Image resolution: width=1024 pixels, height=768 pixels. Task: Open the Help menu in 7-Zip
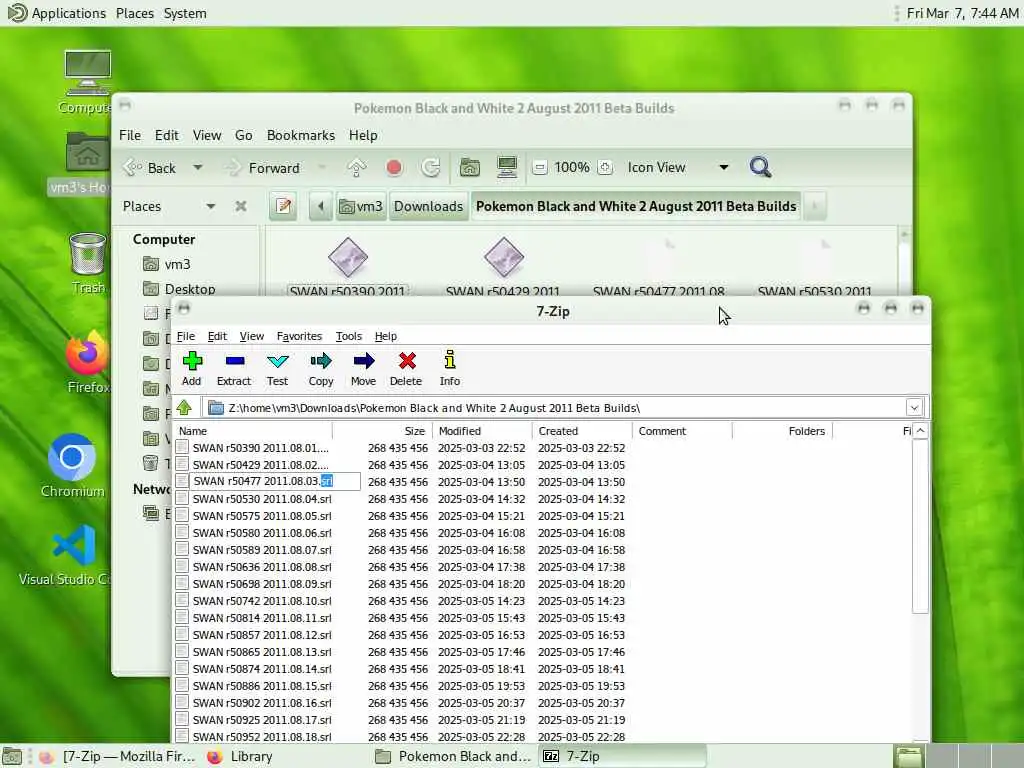385,336
